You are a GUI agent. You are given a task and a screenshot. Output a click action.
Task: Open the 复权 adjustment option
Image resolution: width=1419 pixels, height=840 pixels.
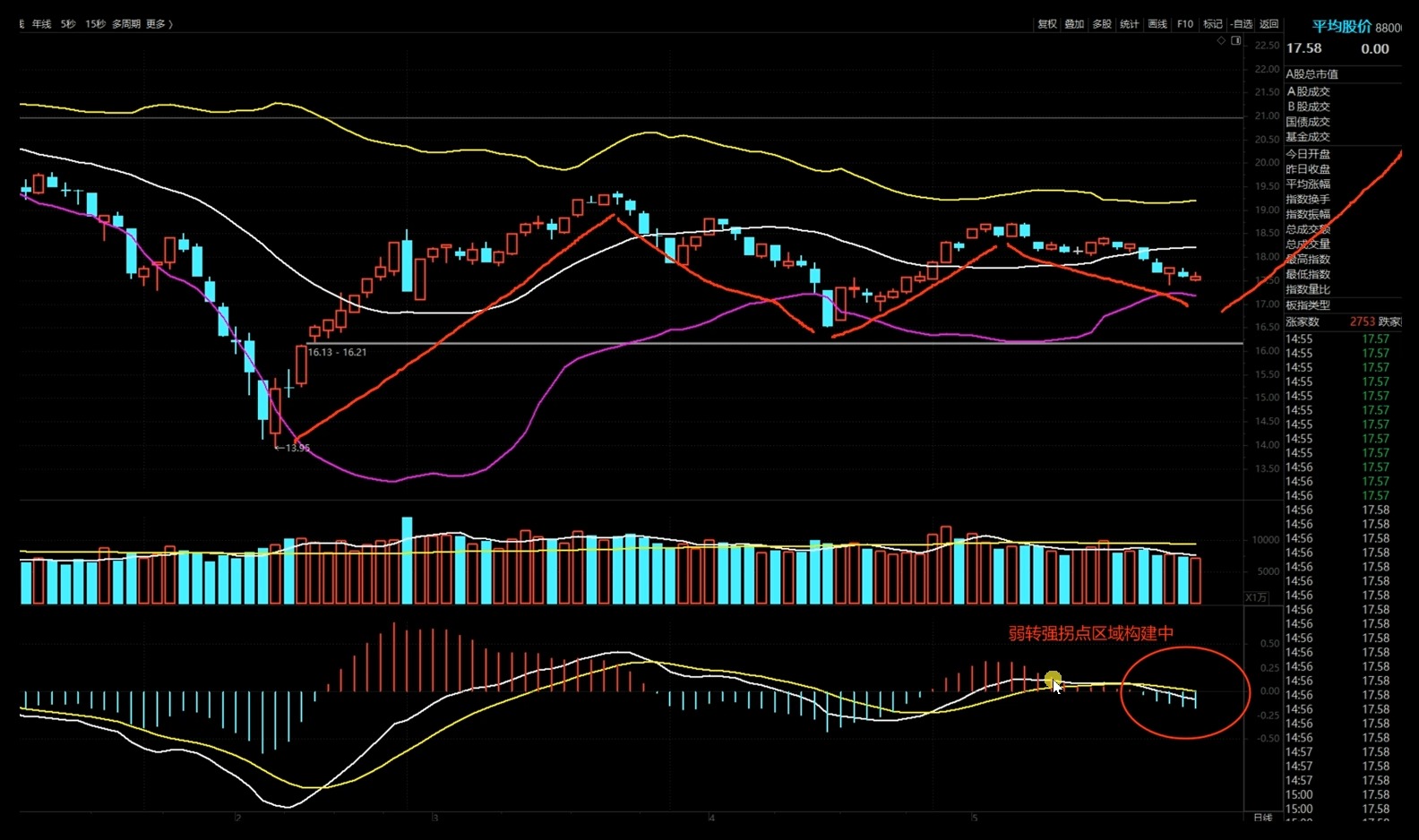(1047, 24)
